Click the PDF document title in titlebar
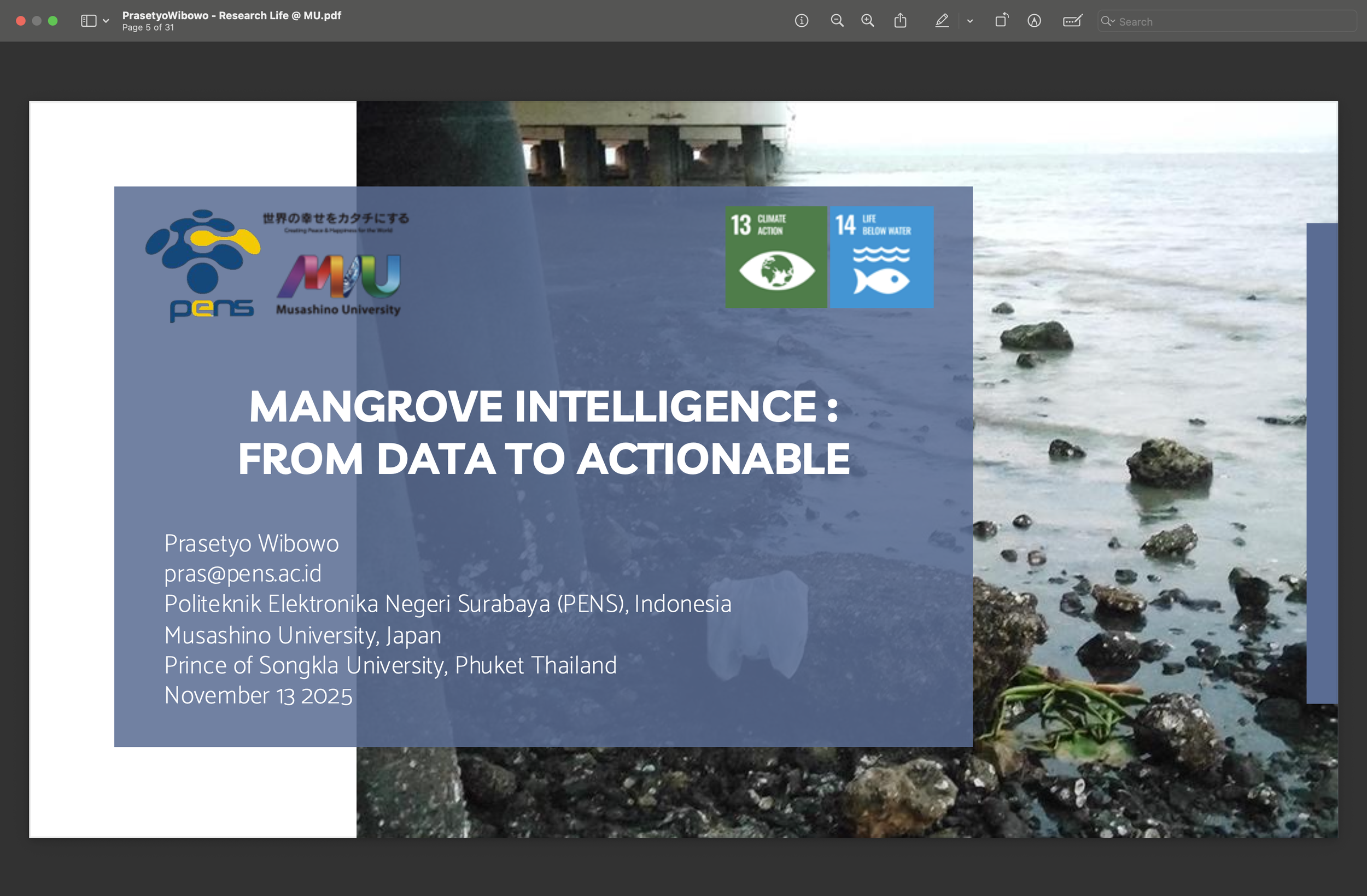1367x896 pixels. pyautogui.click(x=231, y=15)
